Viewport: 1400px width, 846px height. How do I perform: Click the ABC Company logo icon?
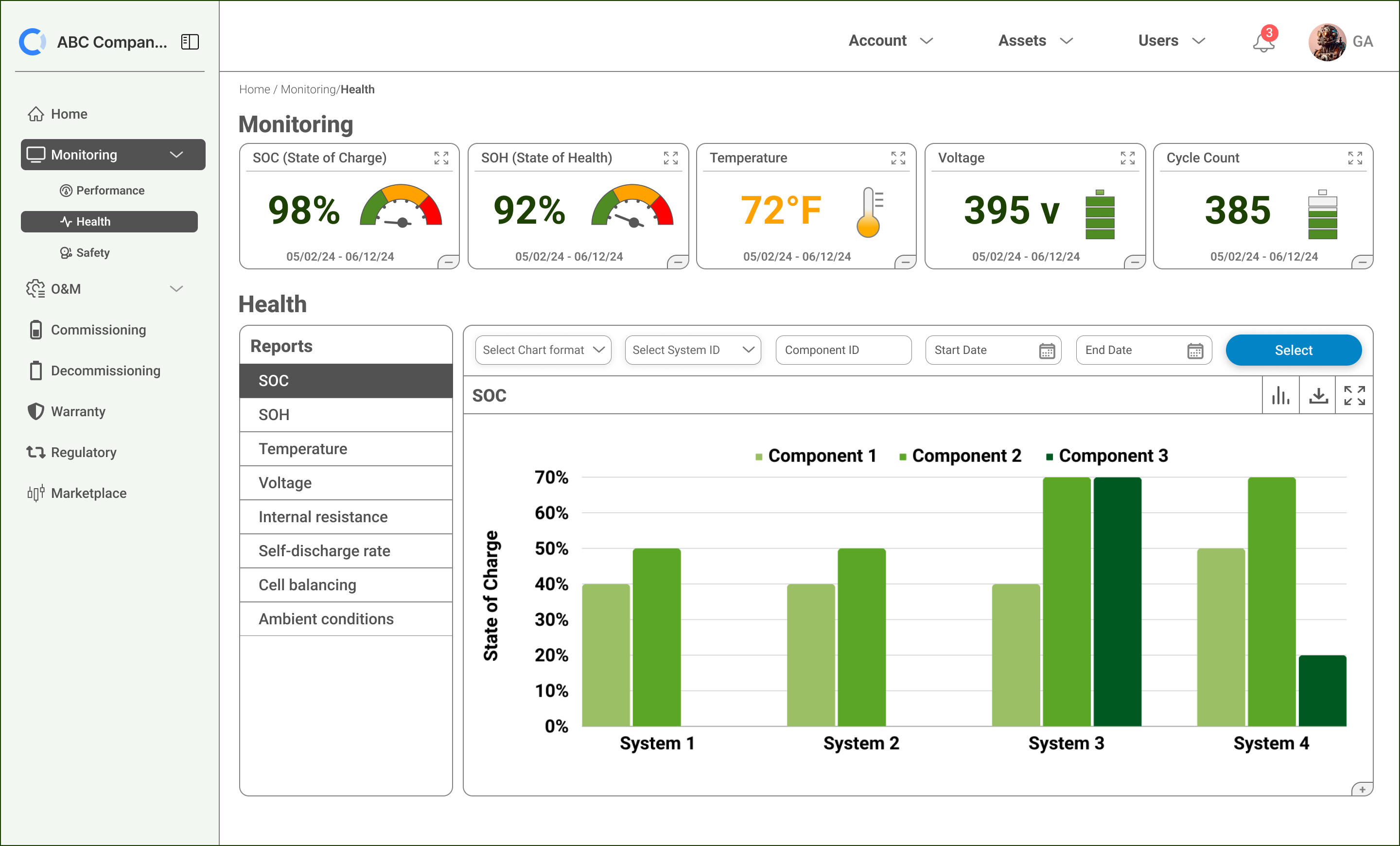point(33,41)
